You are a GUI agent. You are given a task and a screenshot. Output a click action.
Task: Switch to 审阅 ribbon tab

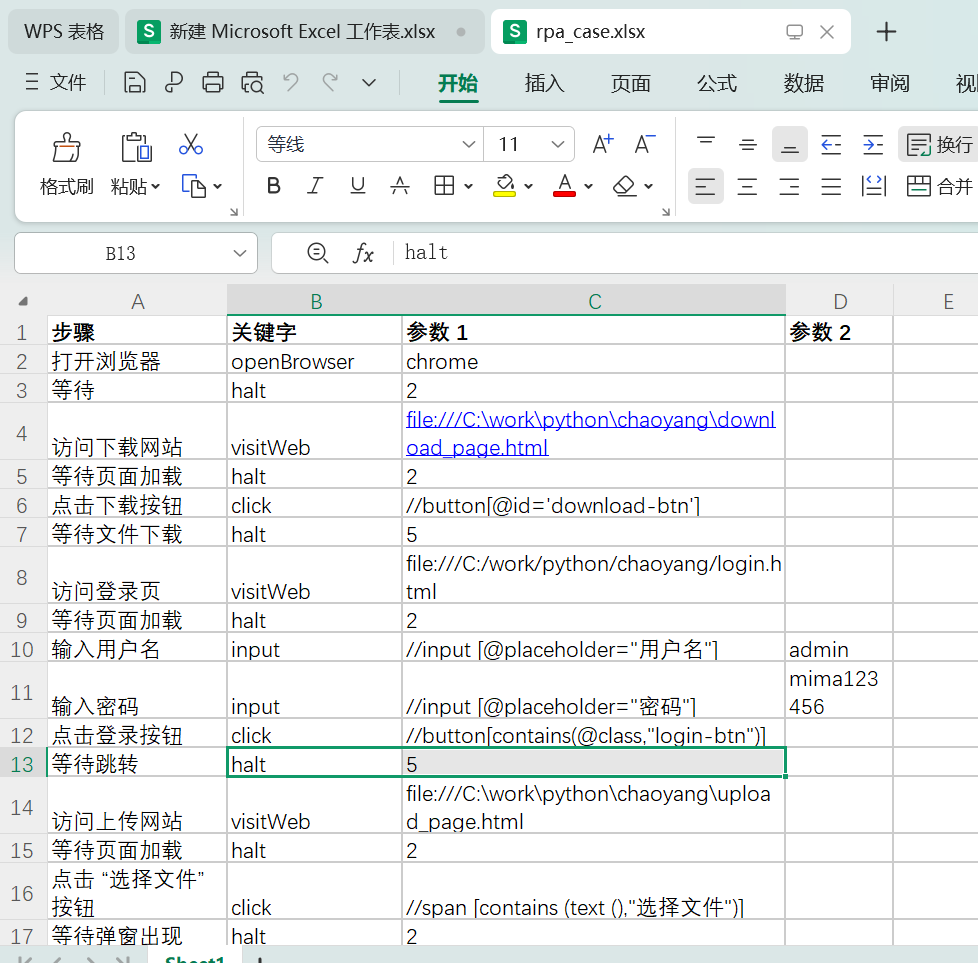click(x=889, y=83)
